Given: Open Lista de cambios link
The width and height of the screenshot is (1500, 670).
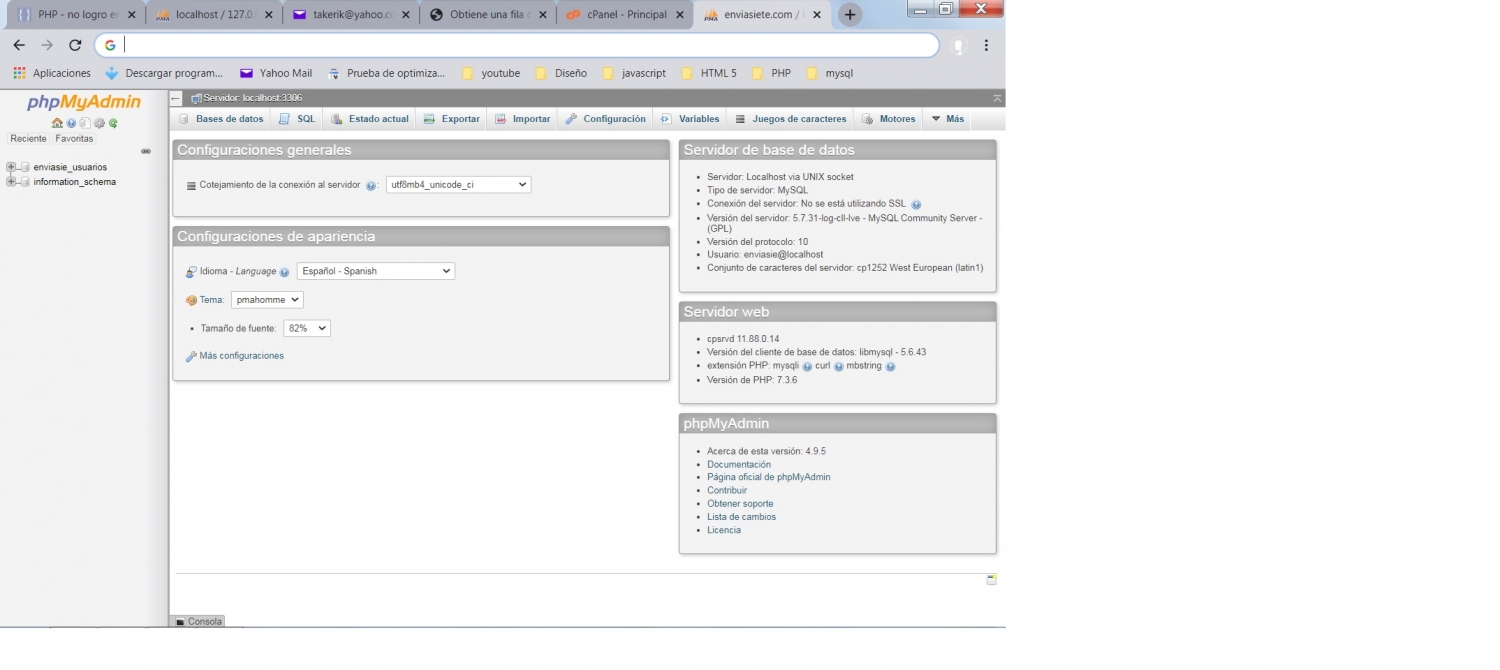Looking at the screenshot, I should [x=742, y=517].
